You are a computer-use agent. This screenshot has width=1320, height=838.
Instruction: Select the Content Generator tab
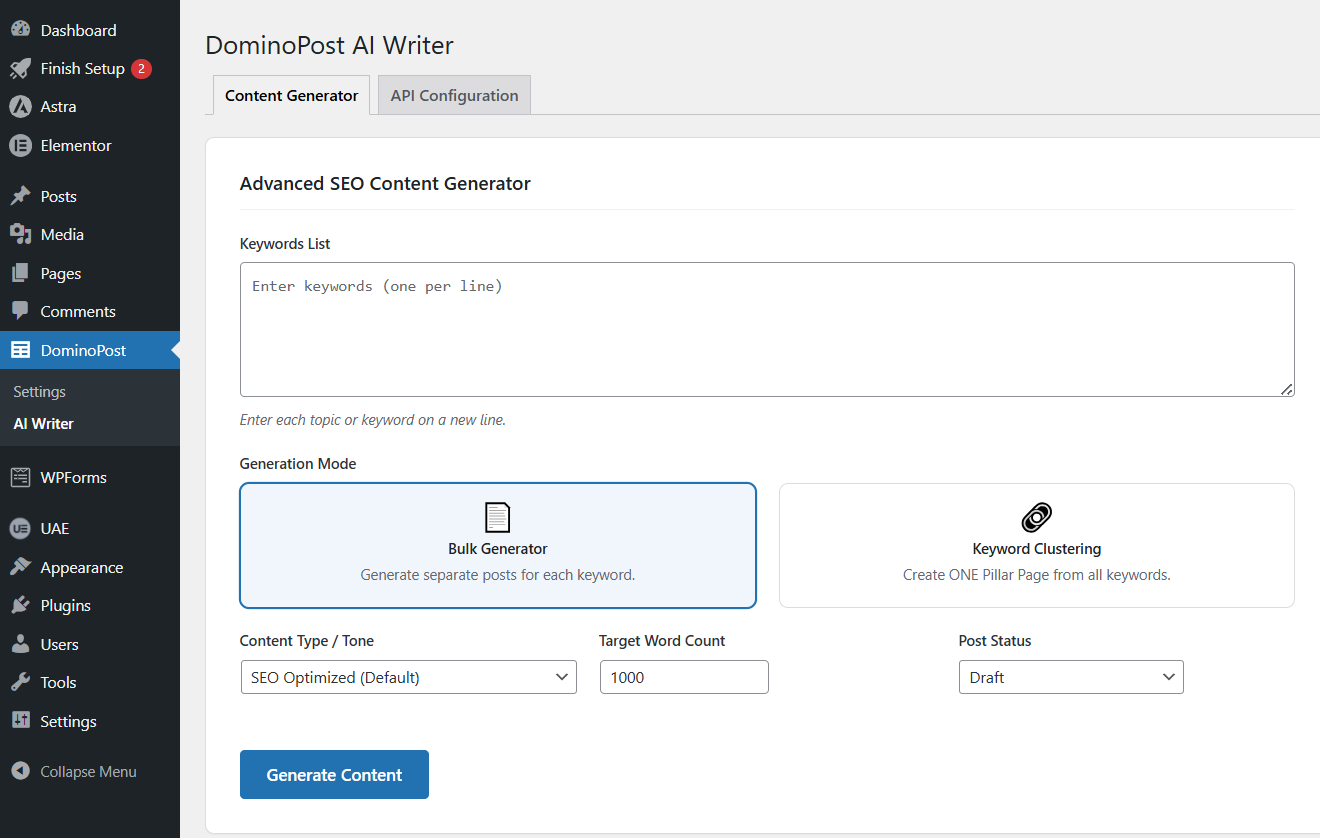click(291, 96)
